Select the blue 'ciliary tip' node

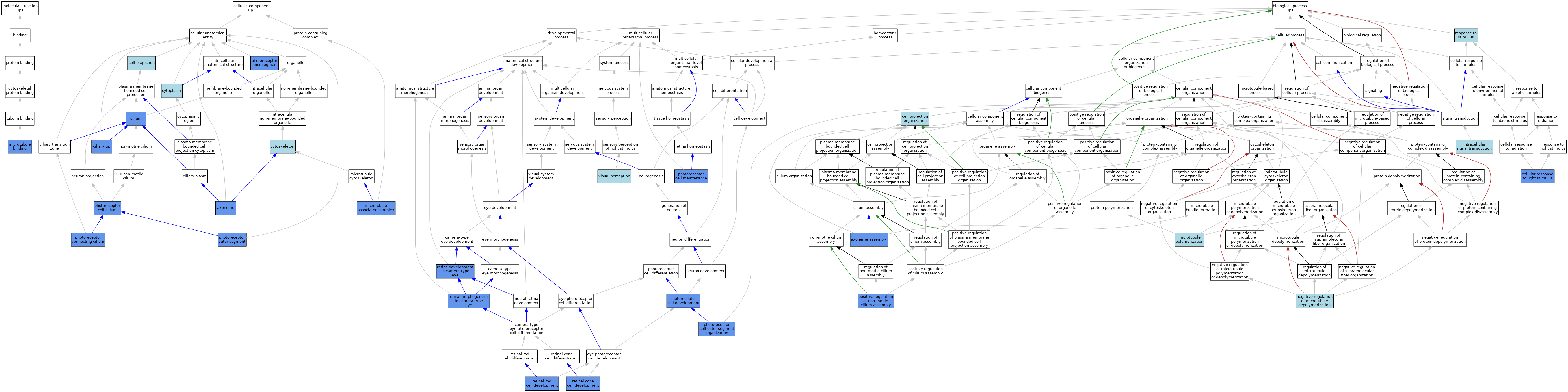[102, 146]
